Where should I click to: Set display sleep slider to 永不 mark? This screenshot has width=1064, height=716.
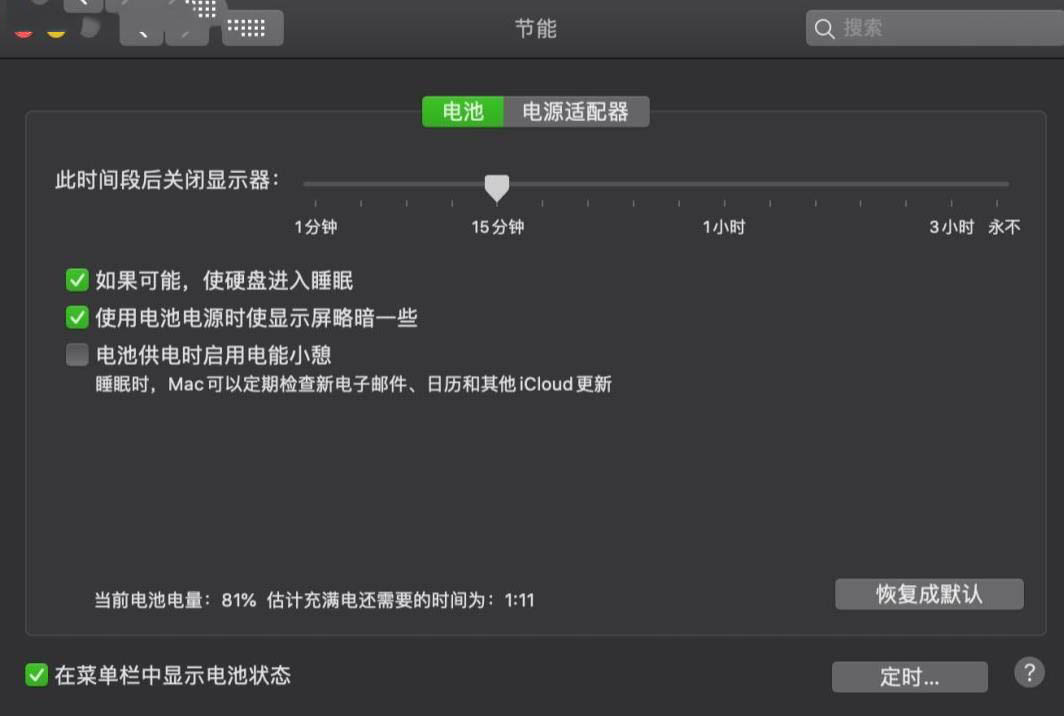point(997,185)
